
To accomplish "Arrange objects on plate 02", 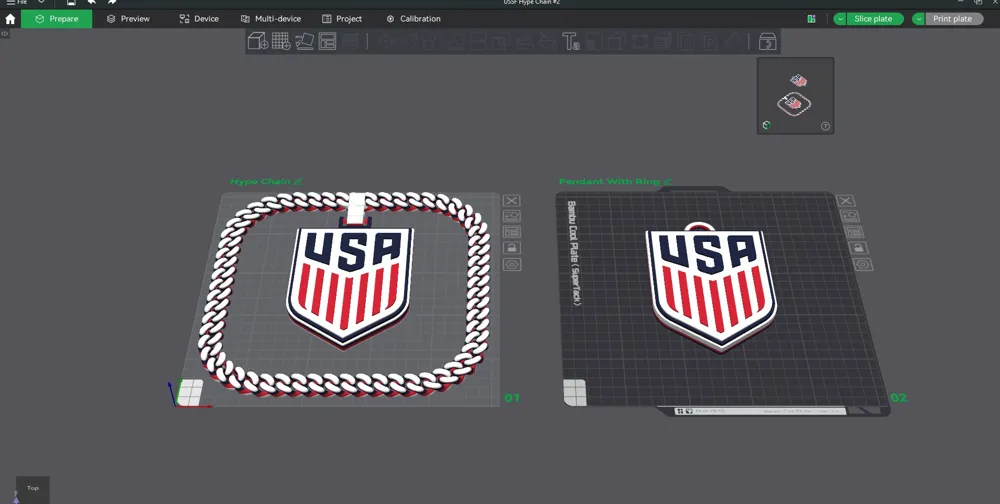I will (x=855, y=232).
